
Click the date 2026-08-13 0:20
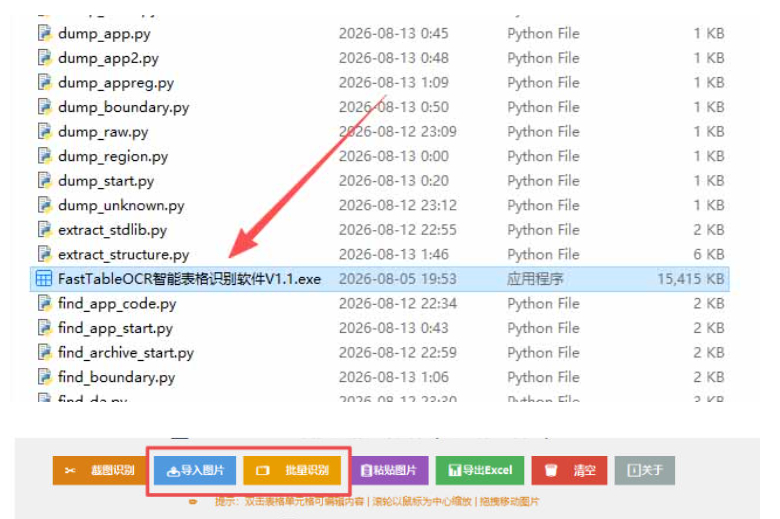(x=393, y=181)
